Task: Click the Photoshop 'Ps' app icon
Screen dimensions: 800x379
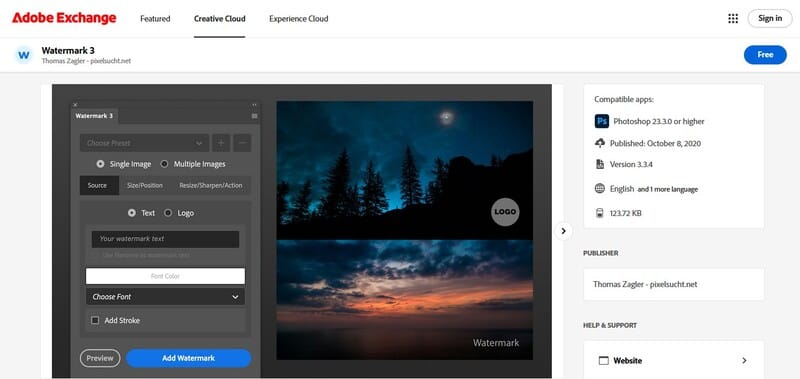Action: click(602, 121)
